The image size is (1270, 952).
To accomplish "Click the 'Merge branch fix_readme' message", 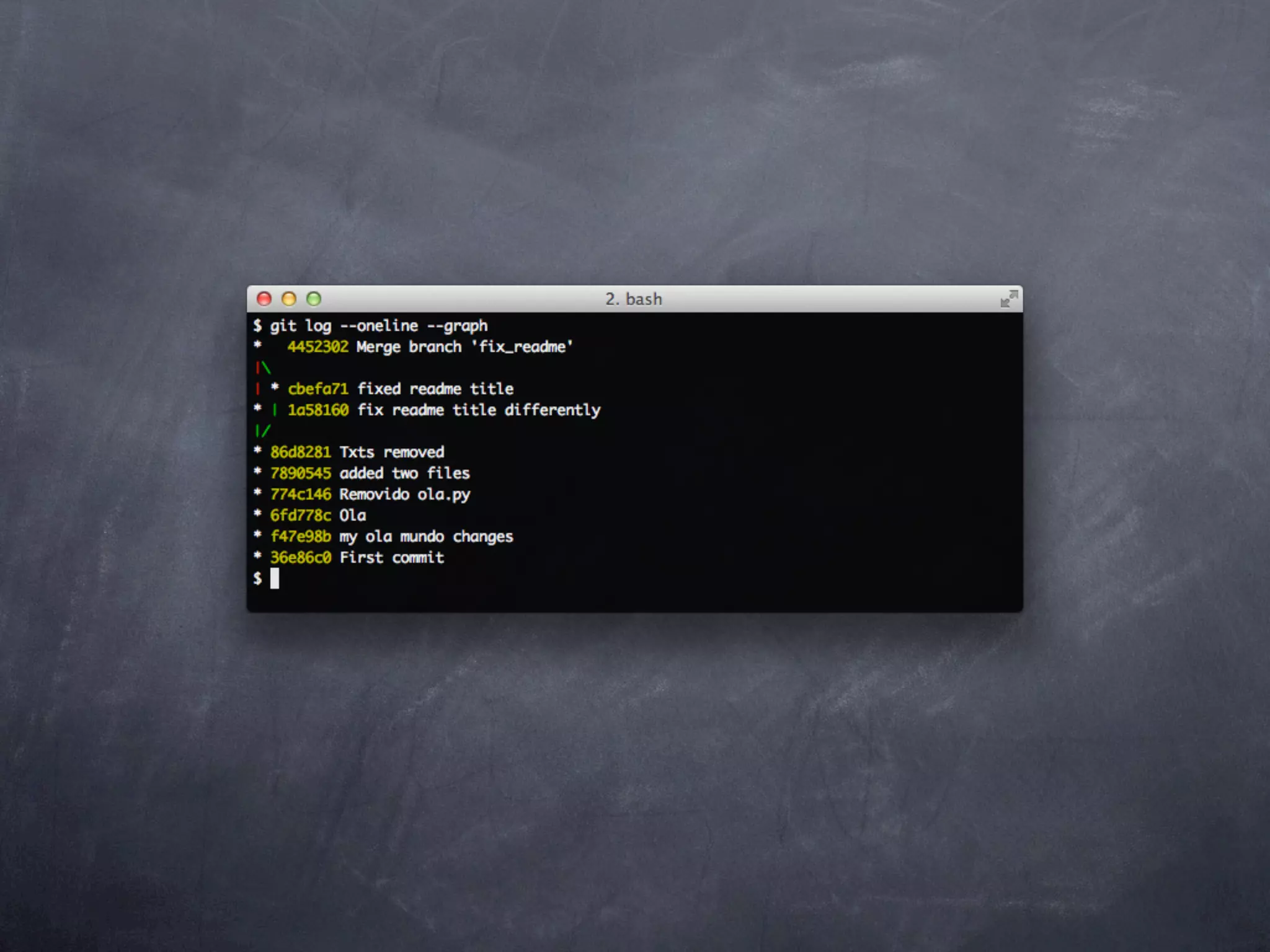I will [464, 346].
